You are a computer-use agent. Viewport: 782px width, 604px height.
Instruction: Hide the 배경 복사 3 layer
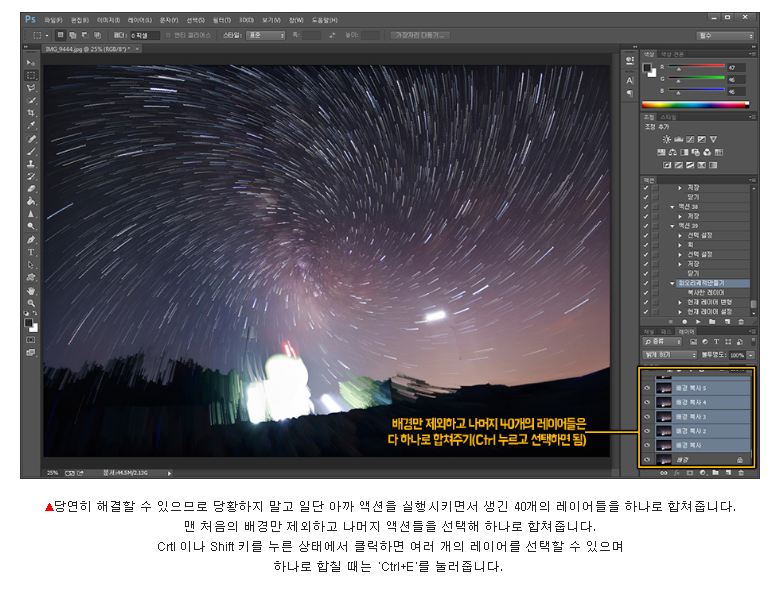click(647, 416)
